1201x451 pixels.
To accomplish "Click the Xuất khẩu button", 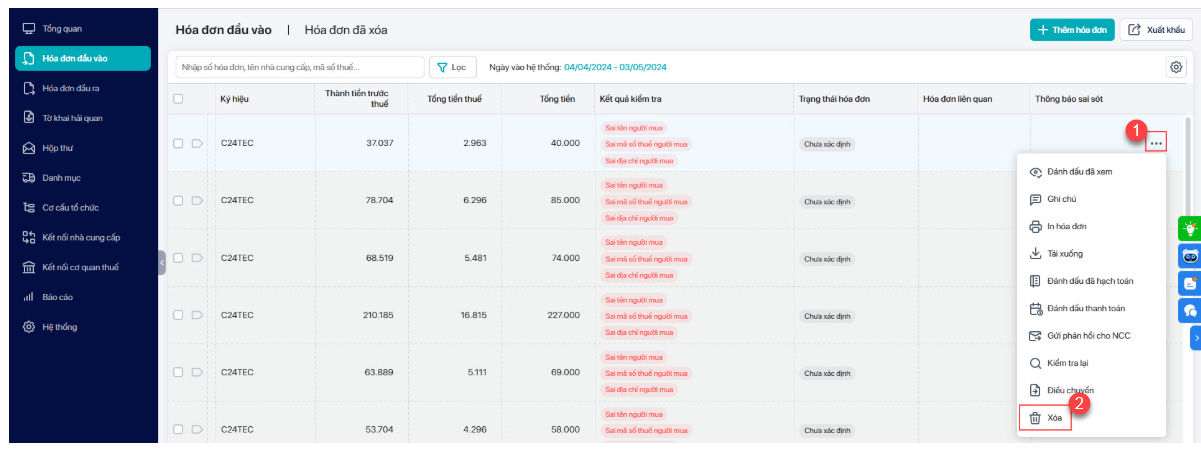I will click(1156, 30).
